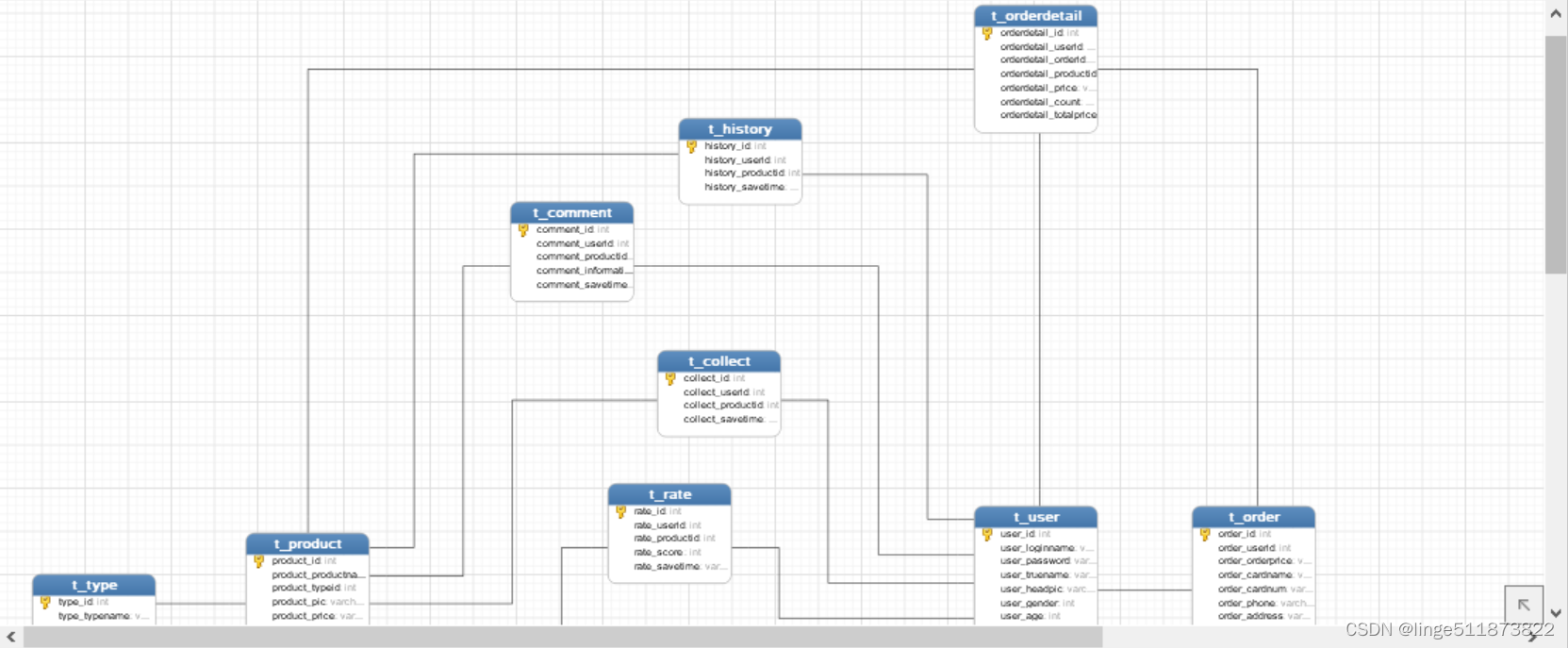The width and height of the screenshot is (1568, 648).
Task: Select the t_collect table header
Action: point(718,361)
